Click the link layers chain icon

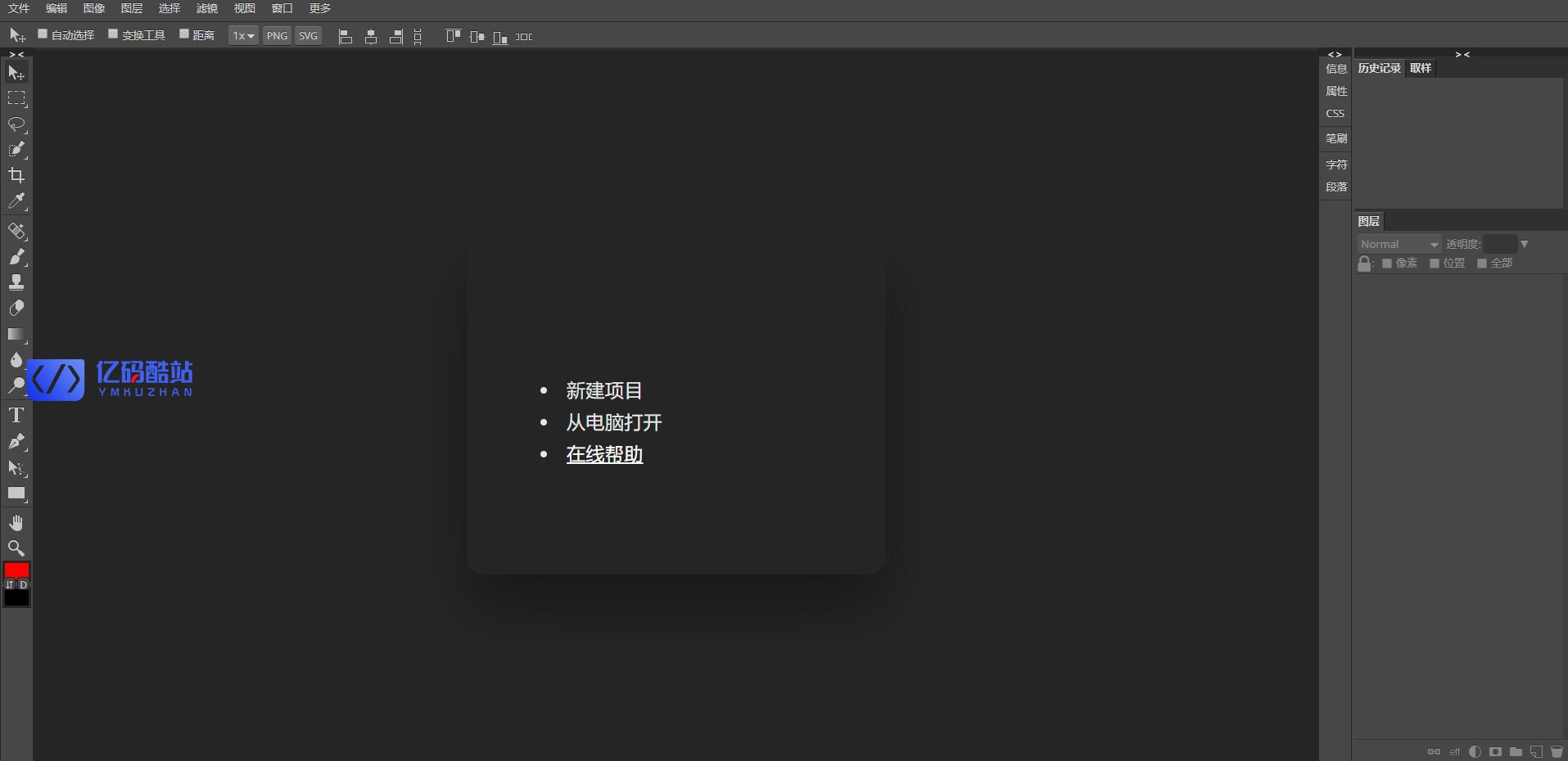tap(1434, 751)
